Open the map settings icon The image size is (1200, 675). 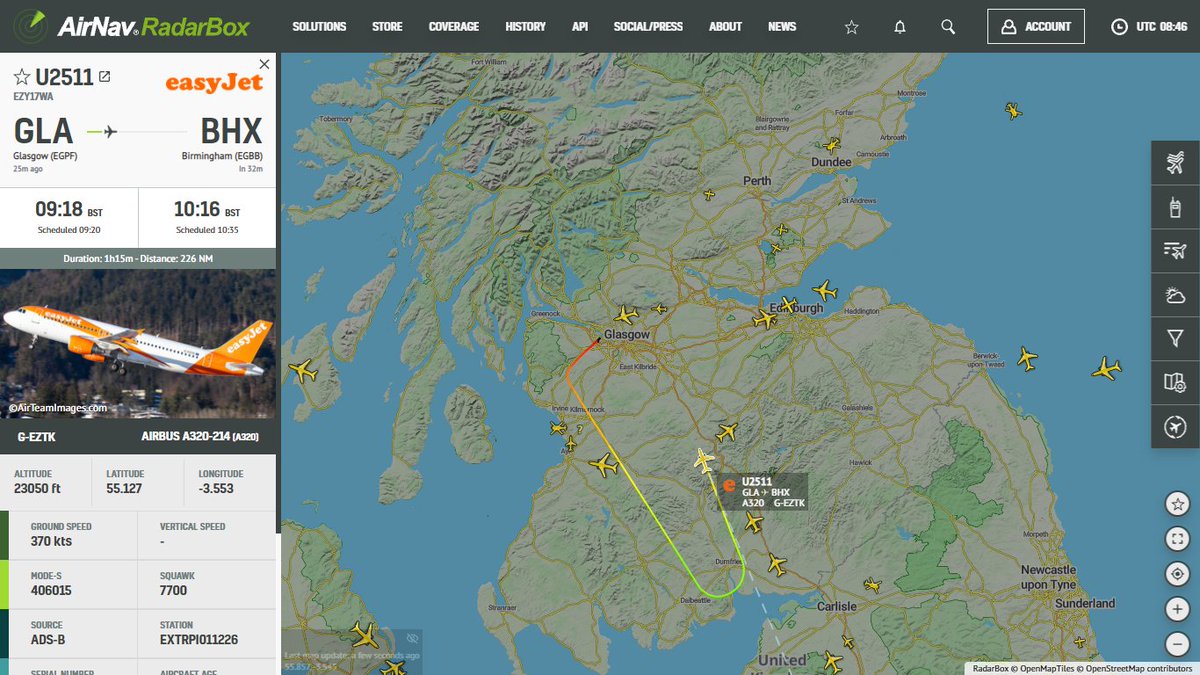point(1175,382)
